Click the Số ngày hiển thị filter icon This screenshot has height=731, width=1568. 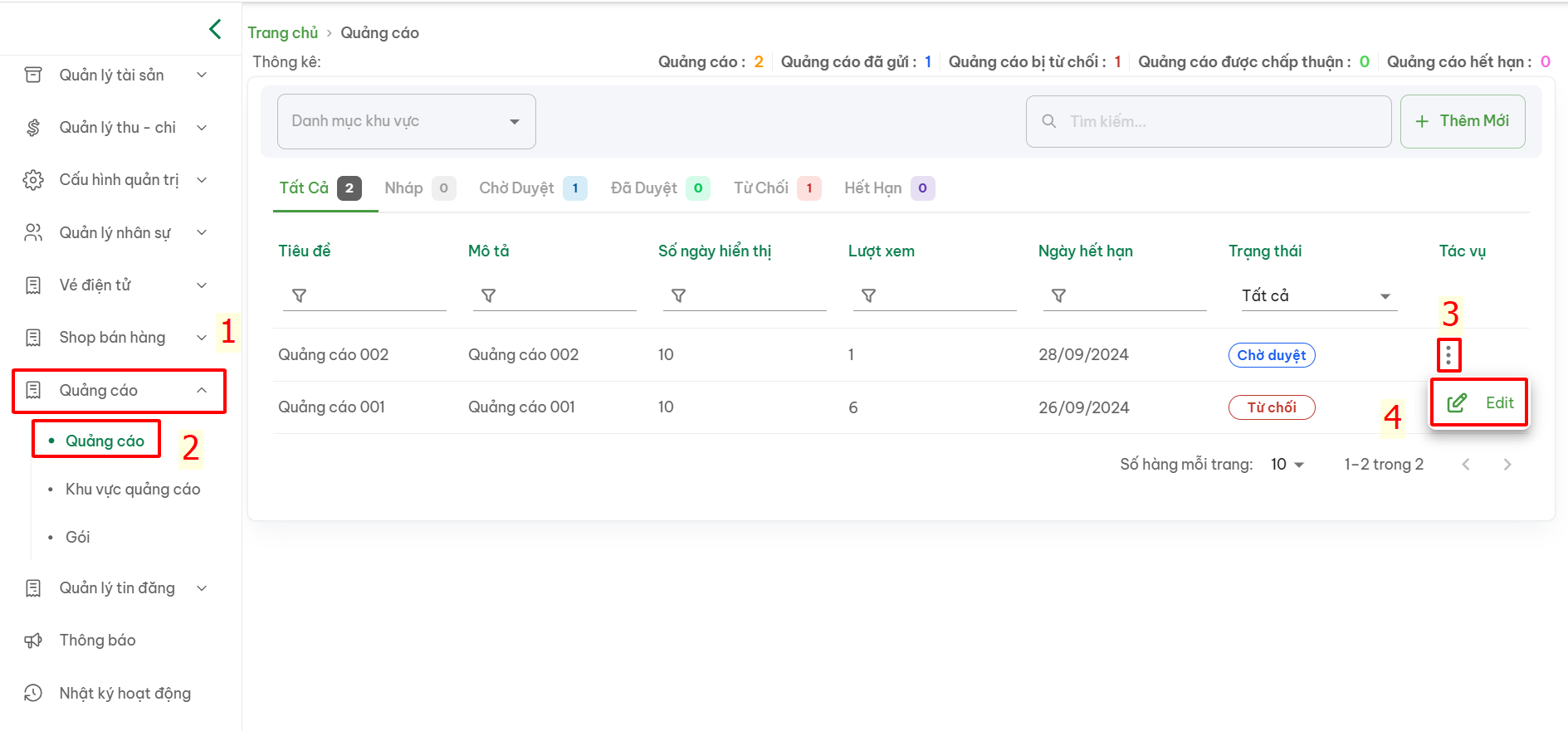[x=678, y=295]
